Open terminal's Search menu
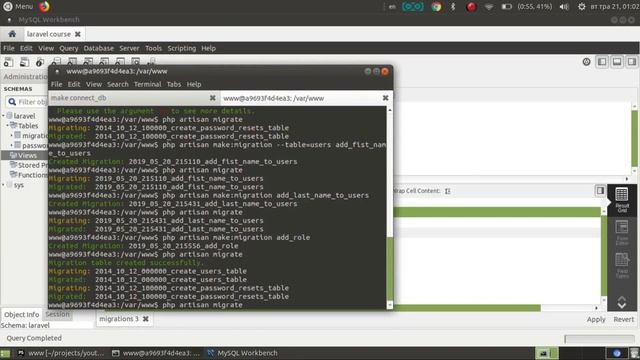640x360 pixels. click(118, 84)
